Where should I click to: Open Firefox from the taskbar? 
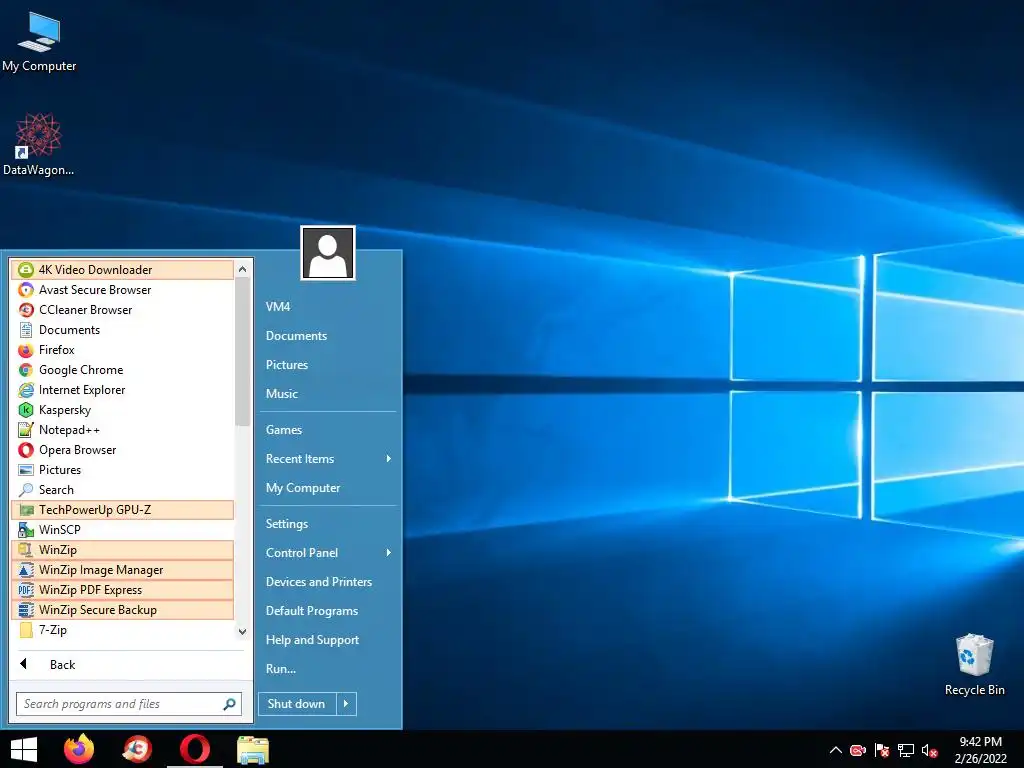tap(79, 749)
